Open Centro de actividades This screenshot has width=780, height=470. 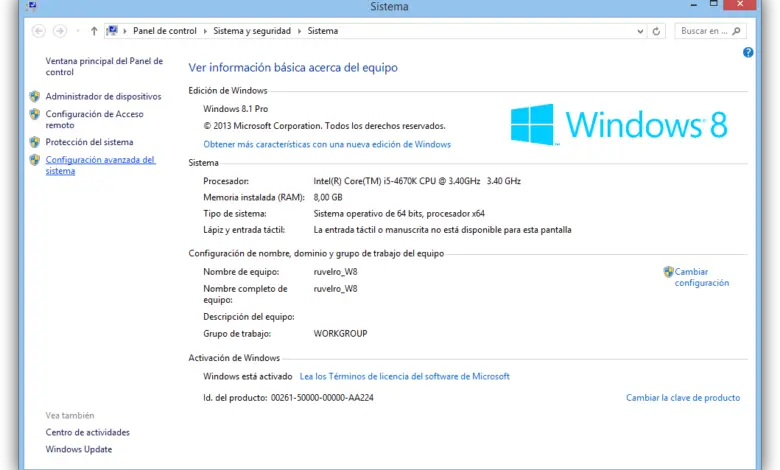(88, 433)
